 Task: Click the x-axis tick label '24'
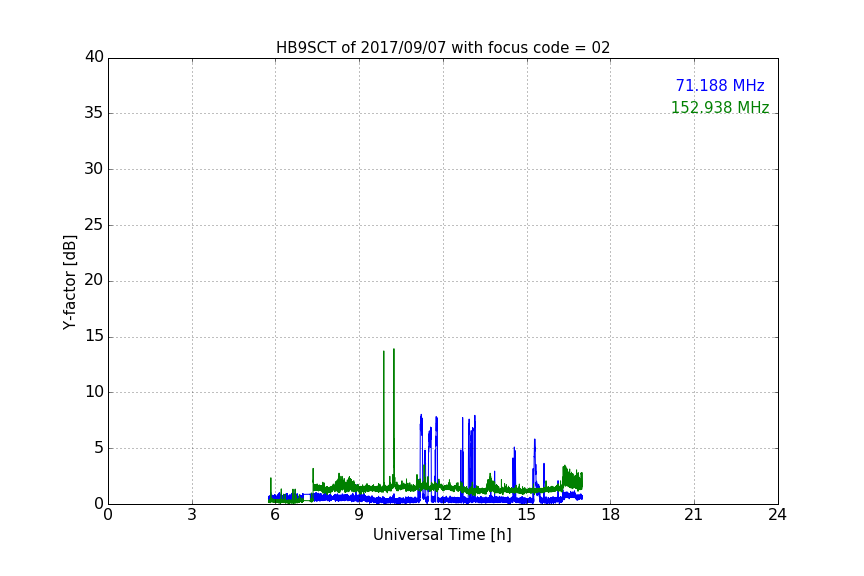[777, 515]
